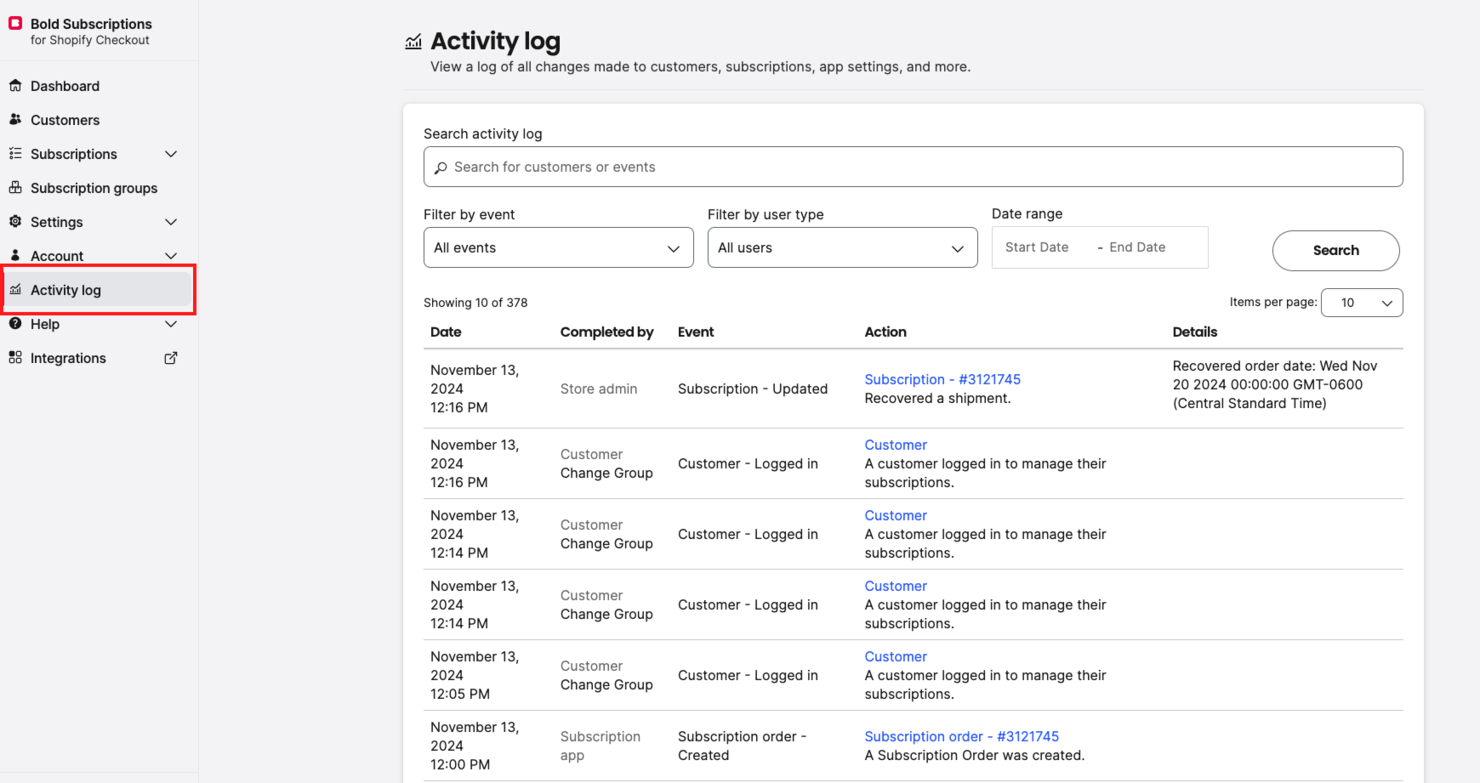Select the Dashboard home icon
1480x783 pixels.
(16, 86)
